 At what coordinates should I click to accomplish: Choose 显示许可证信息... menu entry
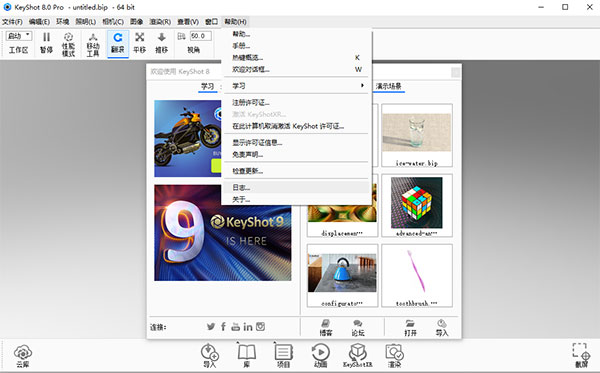click(296, 143)
